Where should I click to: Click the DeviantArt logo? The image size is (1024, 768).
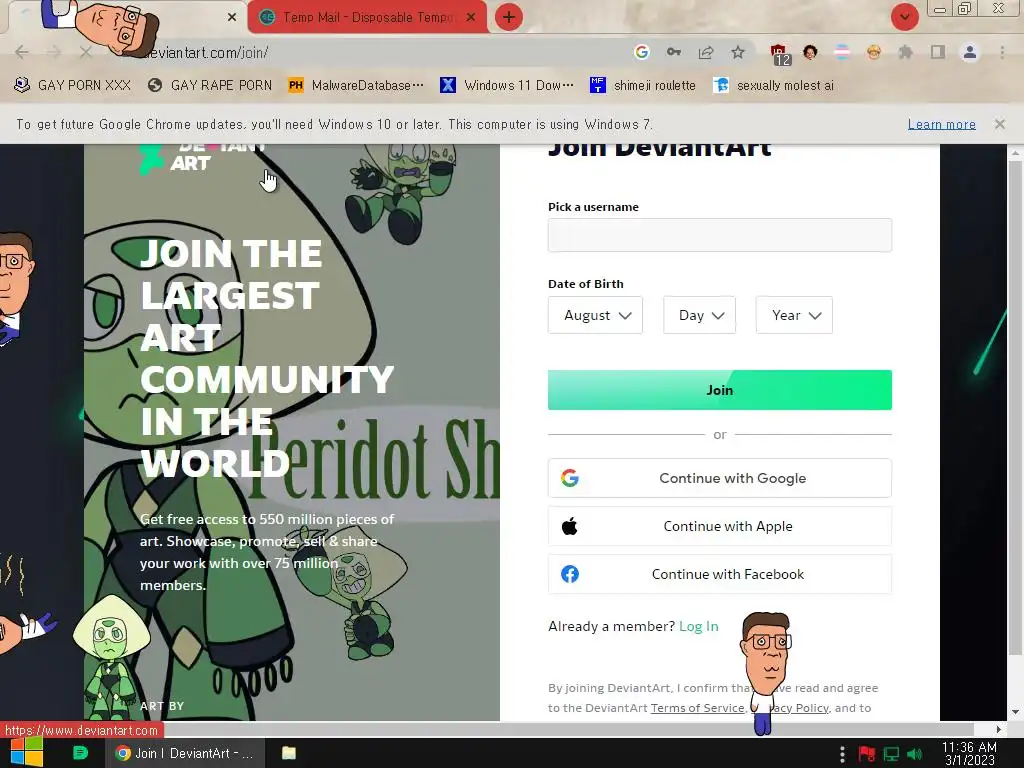coord(202,158)
